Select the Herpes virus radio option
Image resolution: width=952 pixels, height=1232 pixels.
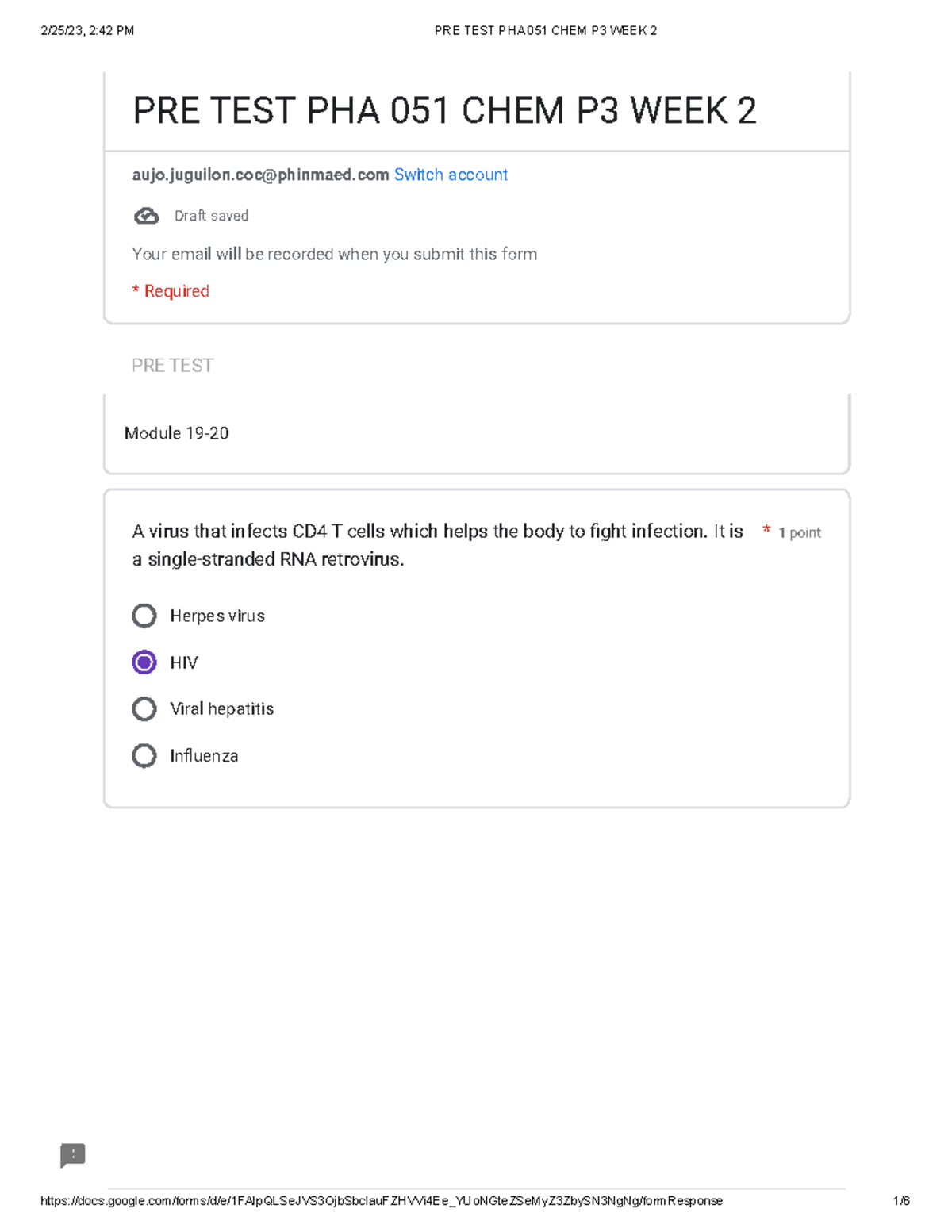pos(144,616)
